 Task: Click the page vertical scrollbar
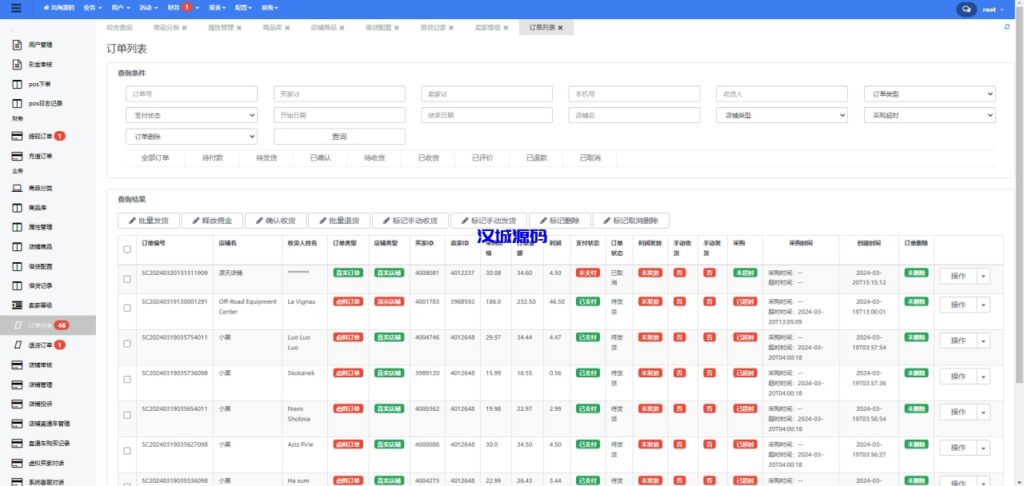tap(1020, 196)
